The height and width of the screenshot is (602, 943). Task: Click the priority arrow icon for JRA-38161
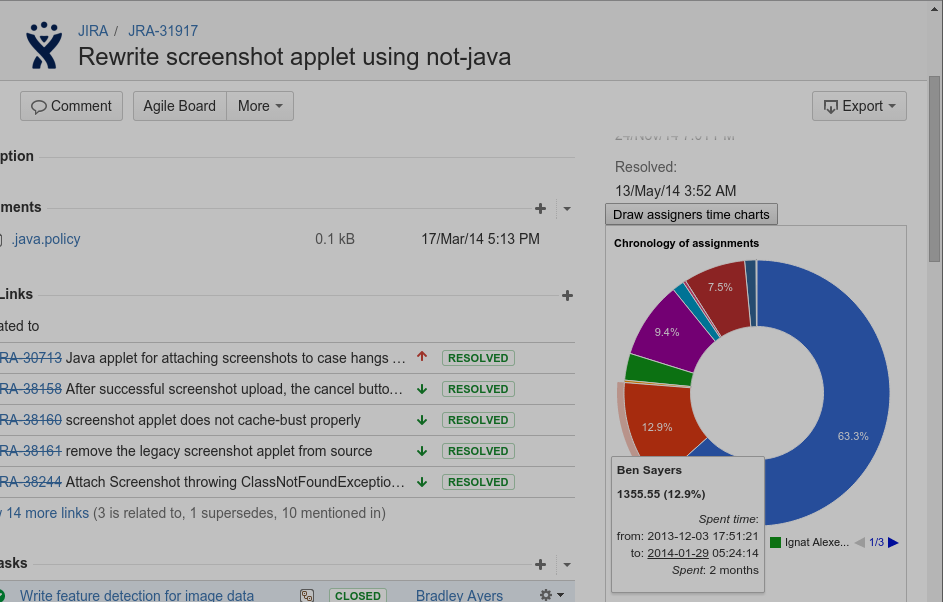pyautogui.click(x=422, y=451)
